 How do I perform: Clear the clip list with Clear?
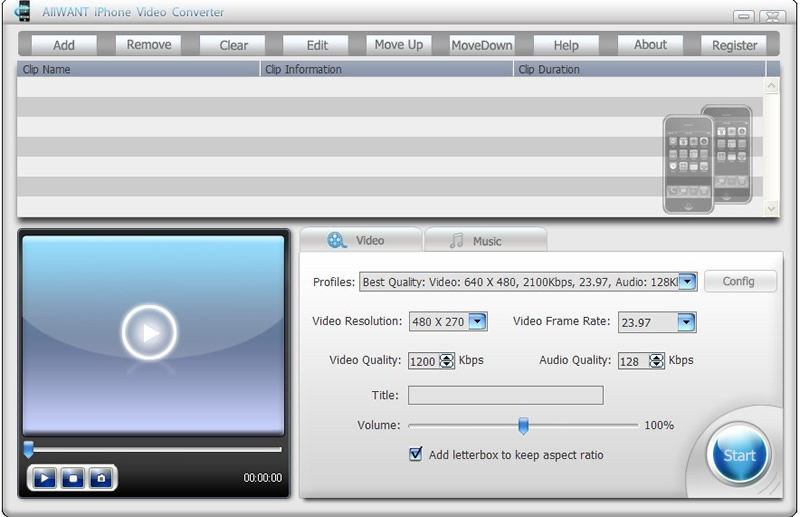pyautogui.click(x=233, y=45)
